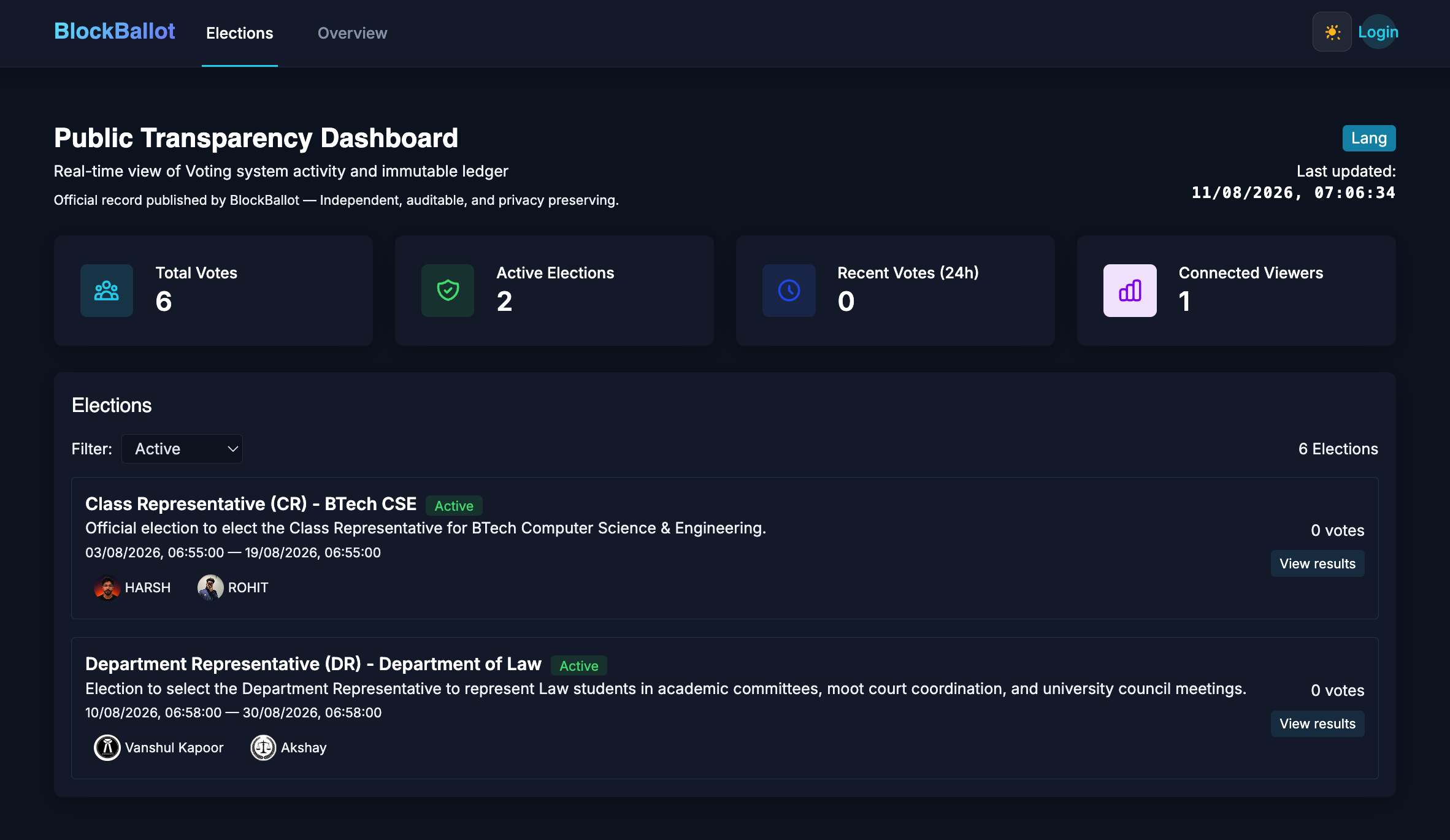Screen dimensions: 1450x840
Task: Click the Total Votes value 6
Action: coord(164,301)
